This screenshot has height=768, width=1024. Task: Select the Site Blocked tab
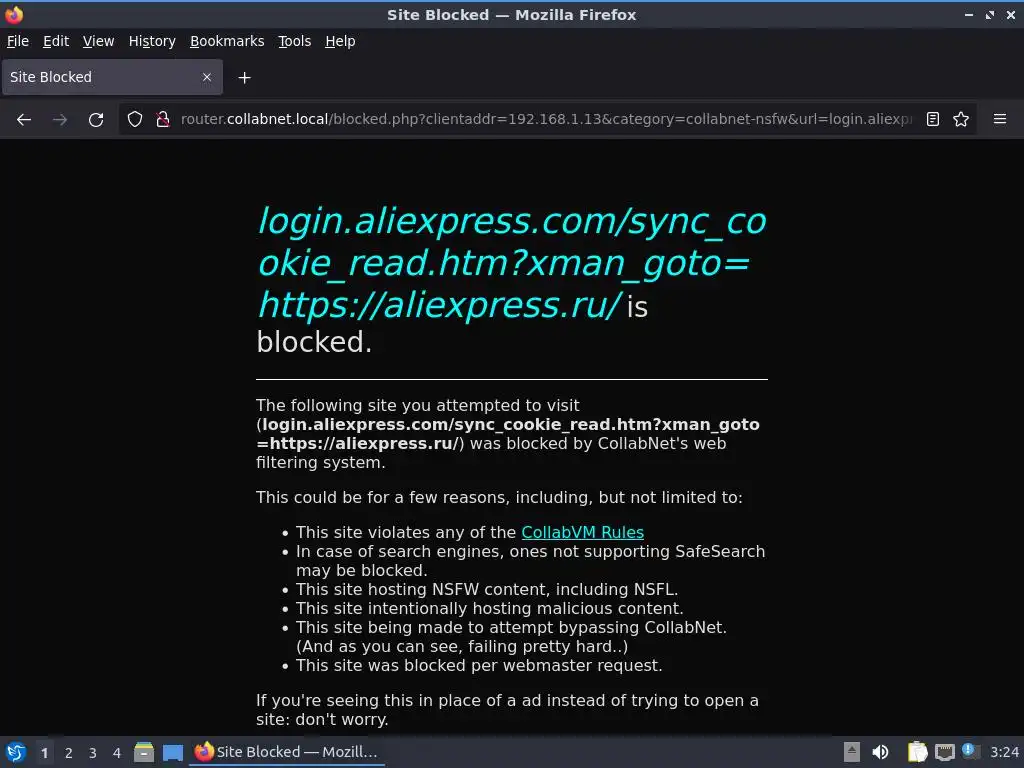[112, 77]
